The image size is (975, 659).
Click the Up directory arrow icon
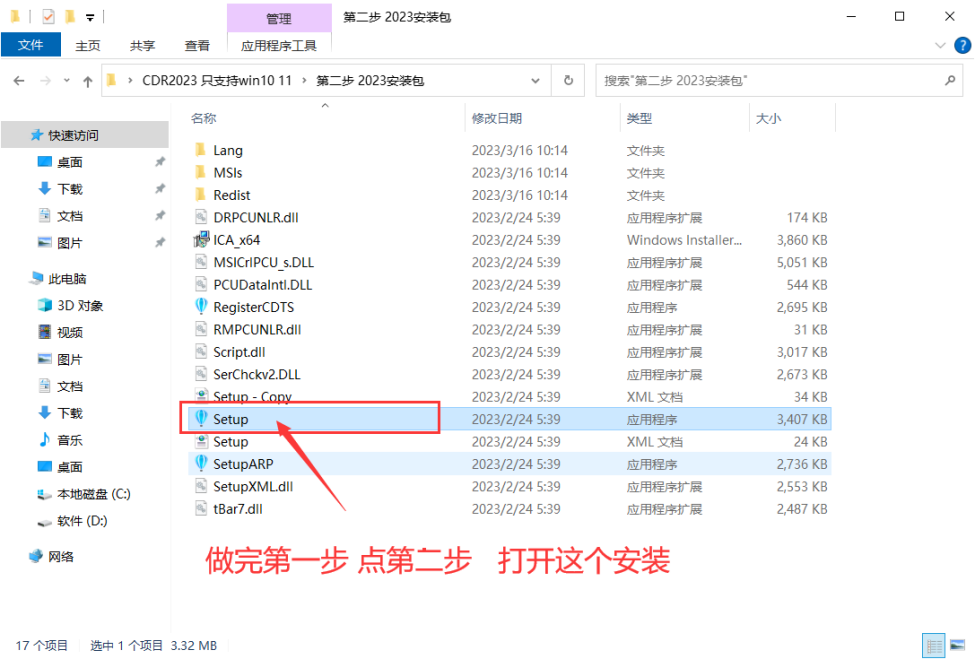pyautogui.click(x=88, y=80)
